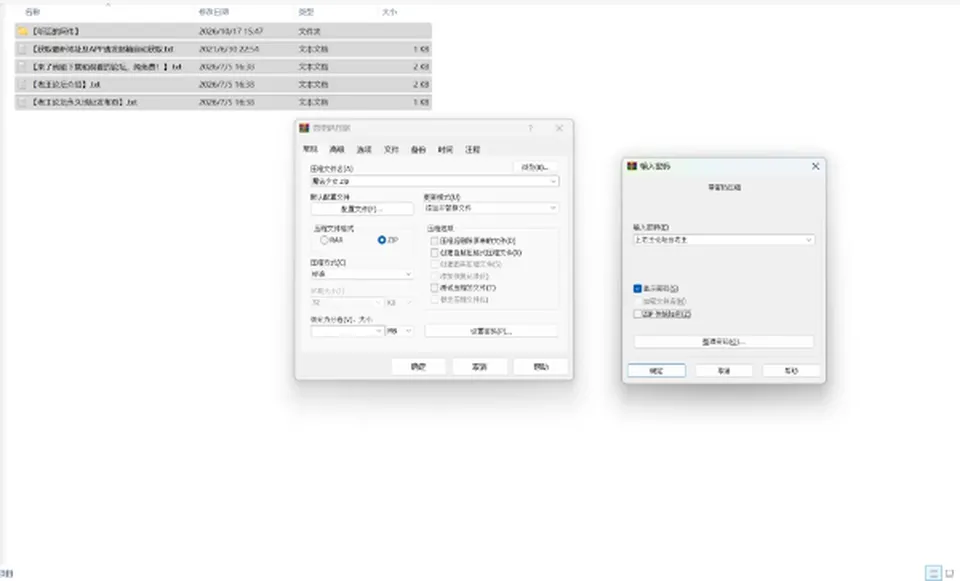Enable creating a self-extracting archive
Image resolution: width=960 pixels, height=581 pixels.
pos(435,252)
